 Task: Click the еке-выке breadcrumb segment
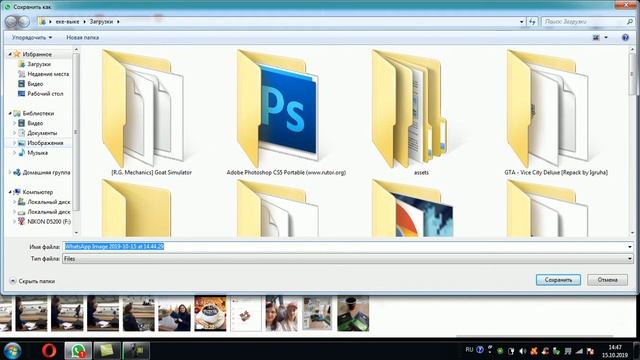(67, 22)
